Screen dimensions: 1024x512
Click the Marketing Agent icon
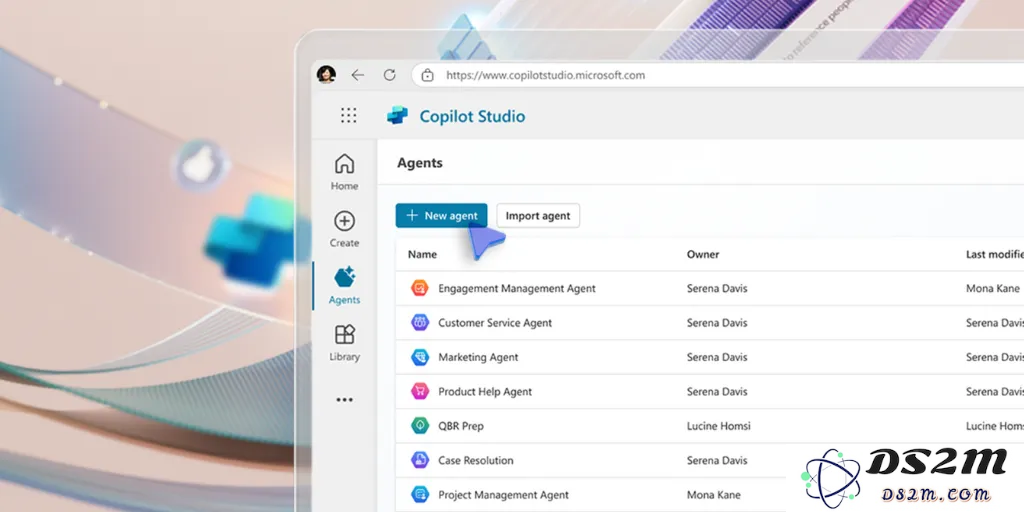pos(419,357)
